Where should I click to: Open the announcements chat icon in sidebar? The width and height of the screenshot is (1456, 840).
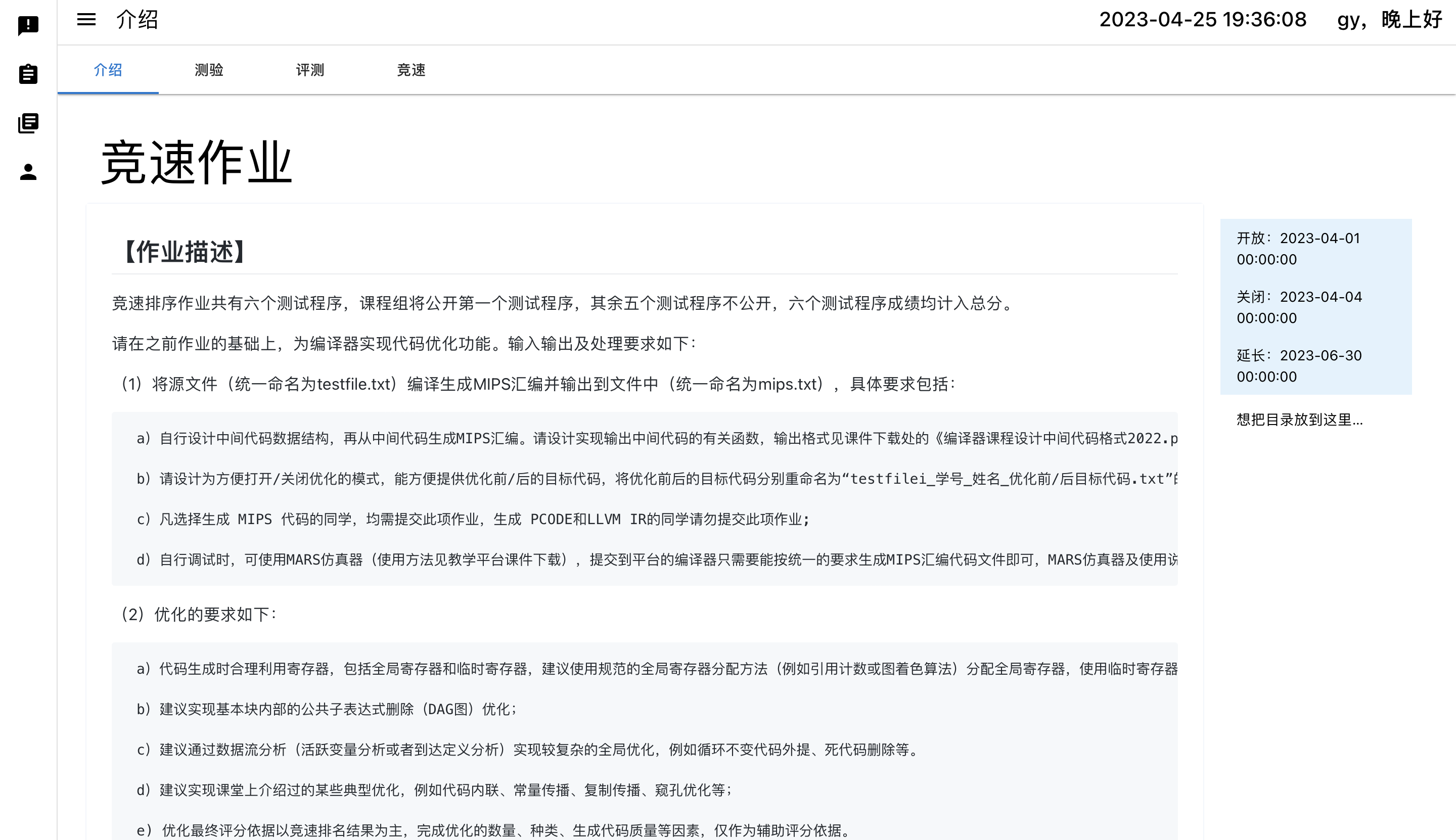28,25
